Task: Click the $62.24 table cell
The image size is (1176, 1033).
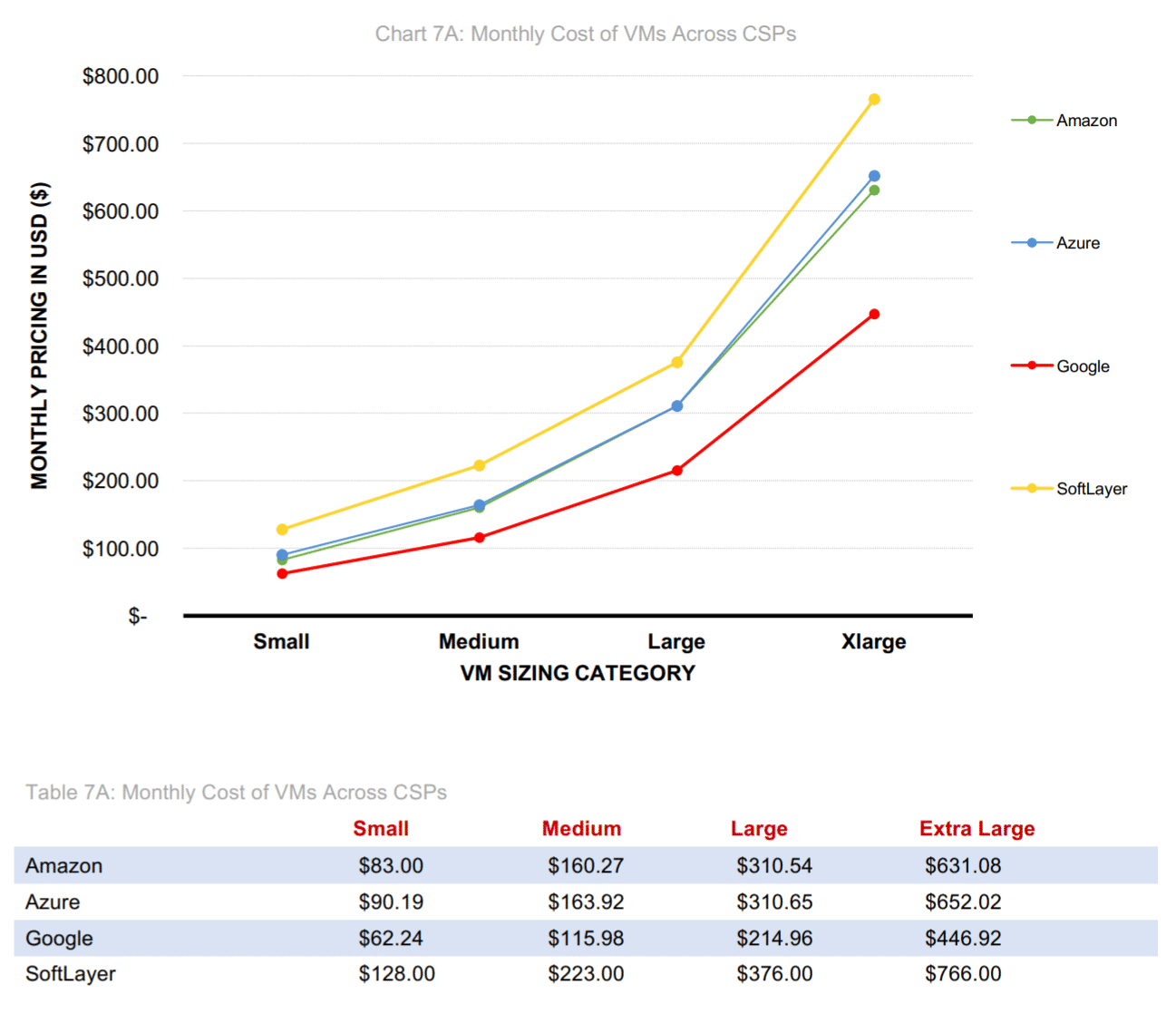Action: click(x=391, y=939)
